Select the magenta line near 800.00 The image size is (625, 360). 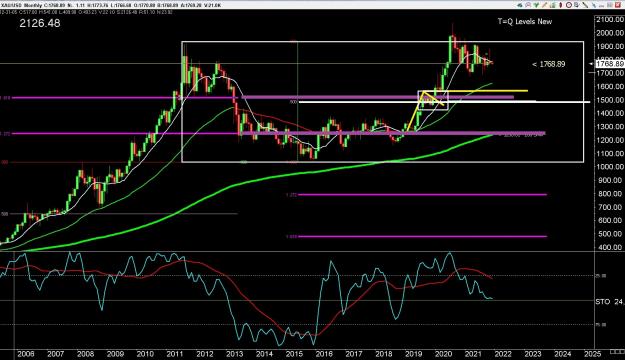(423, 195)
